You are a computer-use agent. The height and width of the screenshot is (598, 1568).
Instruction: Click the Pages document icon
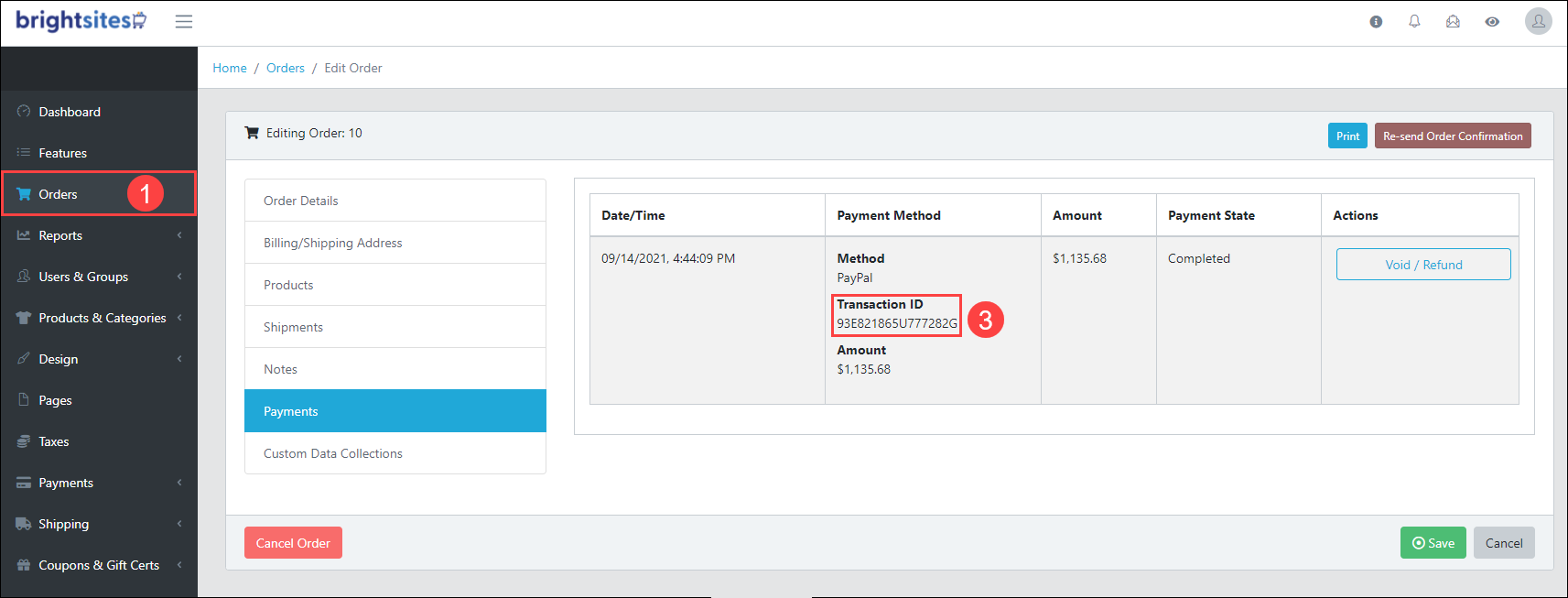point(24,400)
